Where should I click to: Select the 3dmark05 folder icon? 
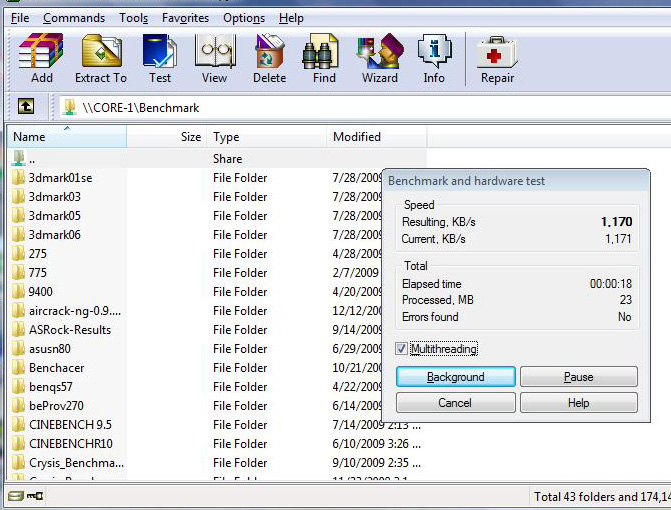click(x=18, y=216)
